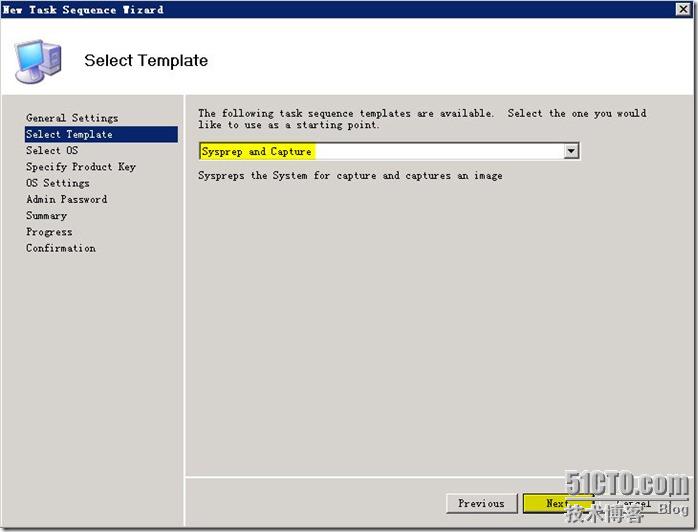Click the Cancel button

pos(633,504)
